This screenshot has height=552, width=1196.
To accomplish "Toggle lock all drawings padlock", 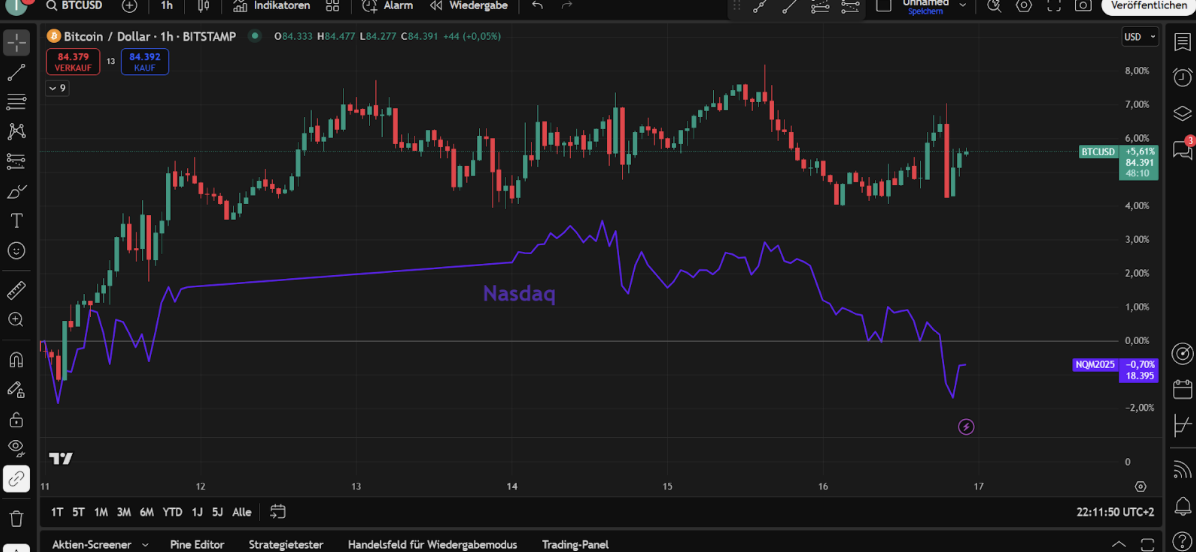I will click(x=16, y=419).
